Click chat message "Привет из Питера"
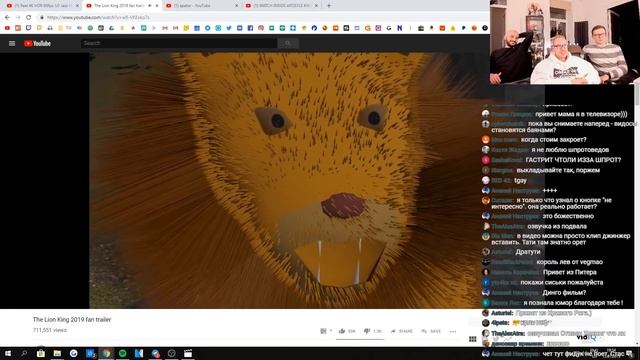Viewport: 640px width, 360px height. [x=570, y=272]
